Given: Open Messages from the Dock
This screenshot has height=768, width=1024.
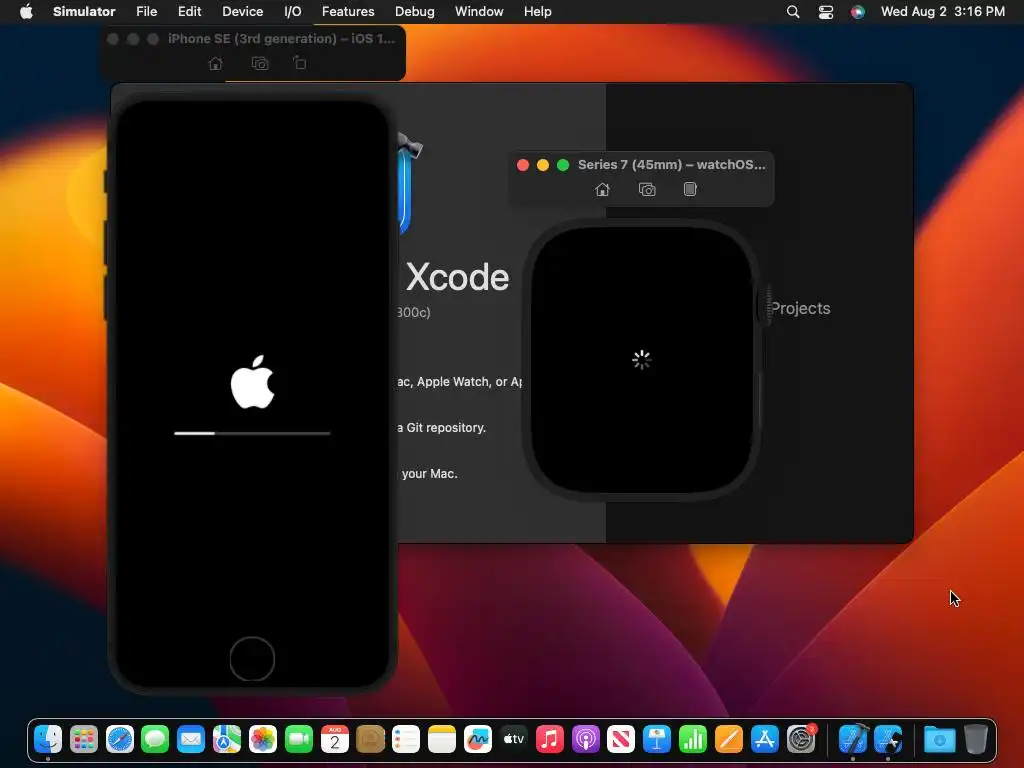Looking at the screenshot, I should [x=155, y=739].
